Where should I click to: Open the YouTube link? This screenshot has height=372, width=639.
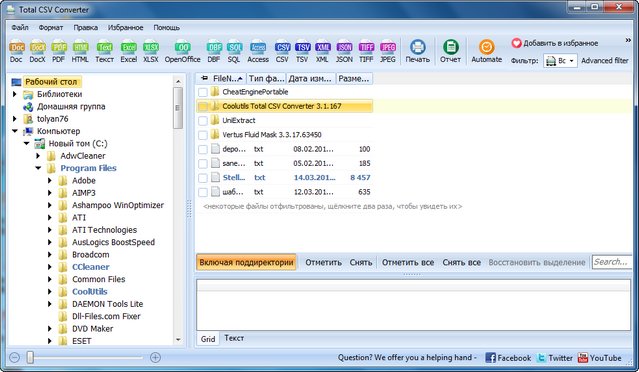point(599,358)
